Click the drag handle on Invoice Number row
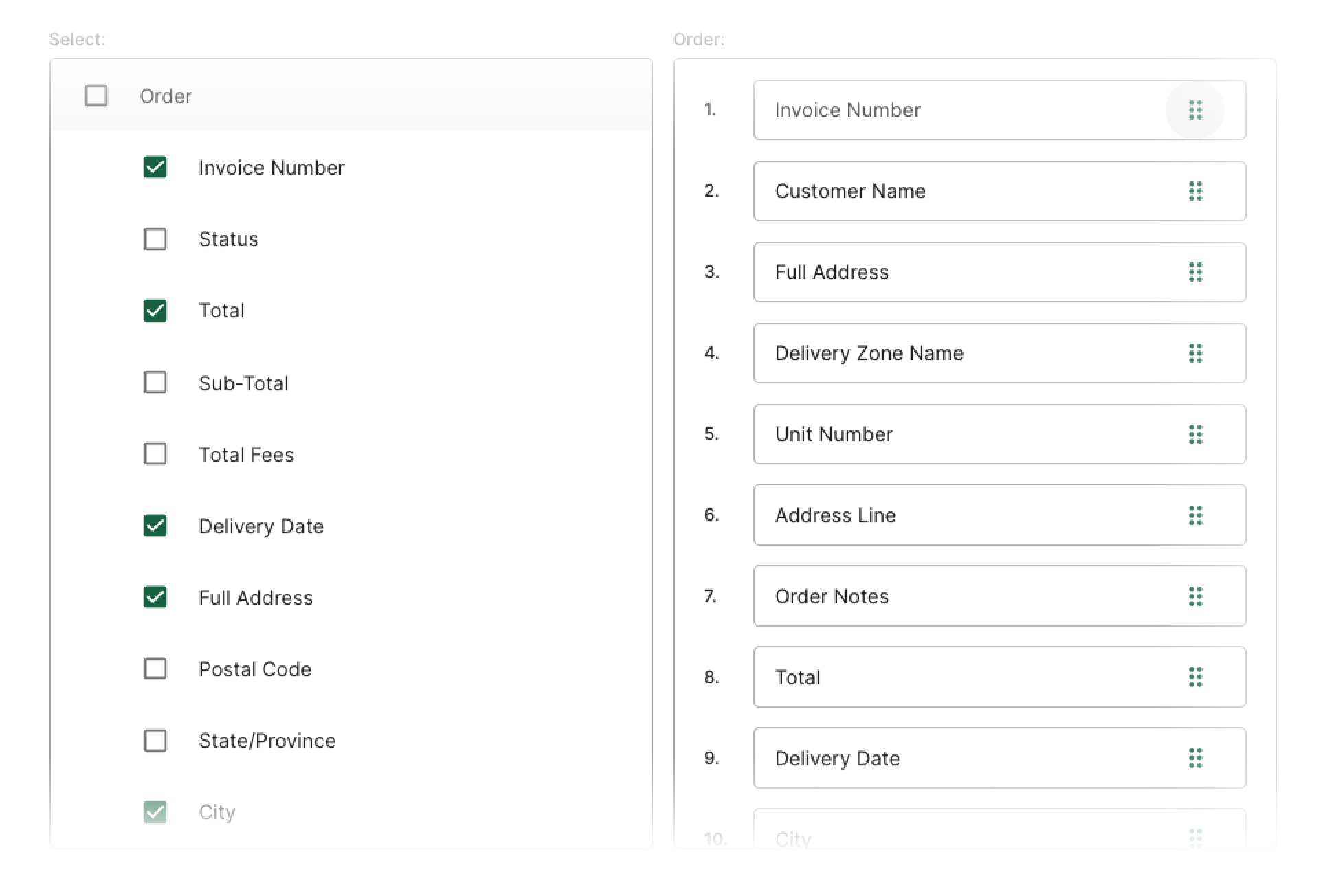The height and width of the screenshot is (896, 1336). click(1195, 110)
